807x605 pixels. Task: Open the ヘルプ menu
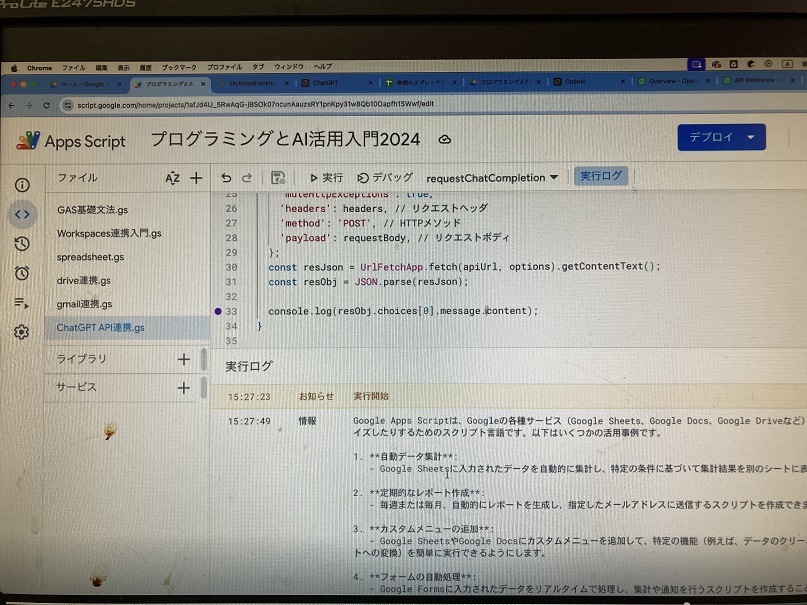pos(323,66)
